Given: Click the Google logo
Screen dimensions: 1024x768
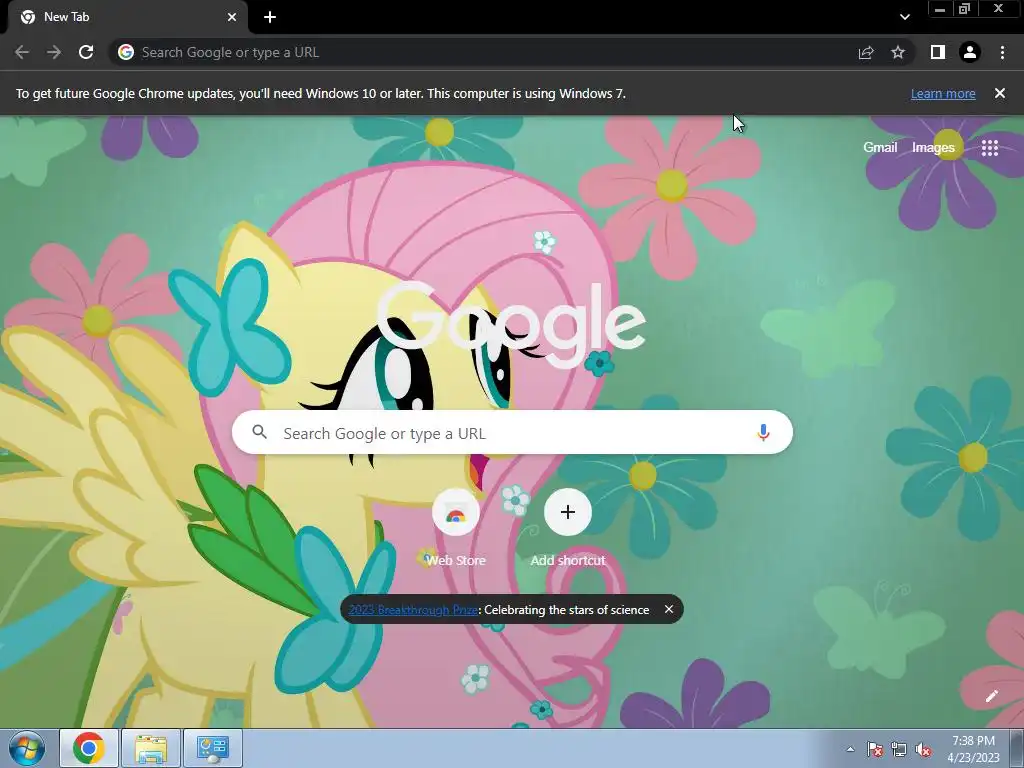Looking at the screenshot, I should [x=511, y=324].
